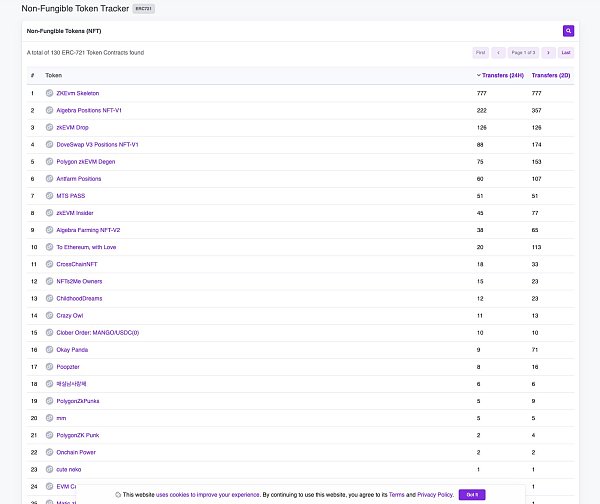Sort by Transfers (24H) column

(500, 75)
